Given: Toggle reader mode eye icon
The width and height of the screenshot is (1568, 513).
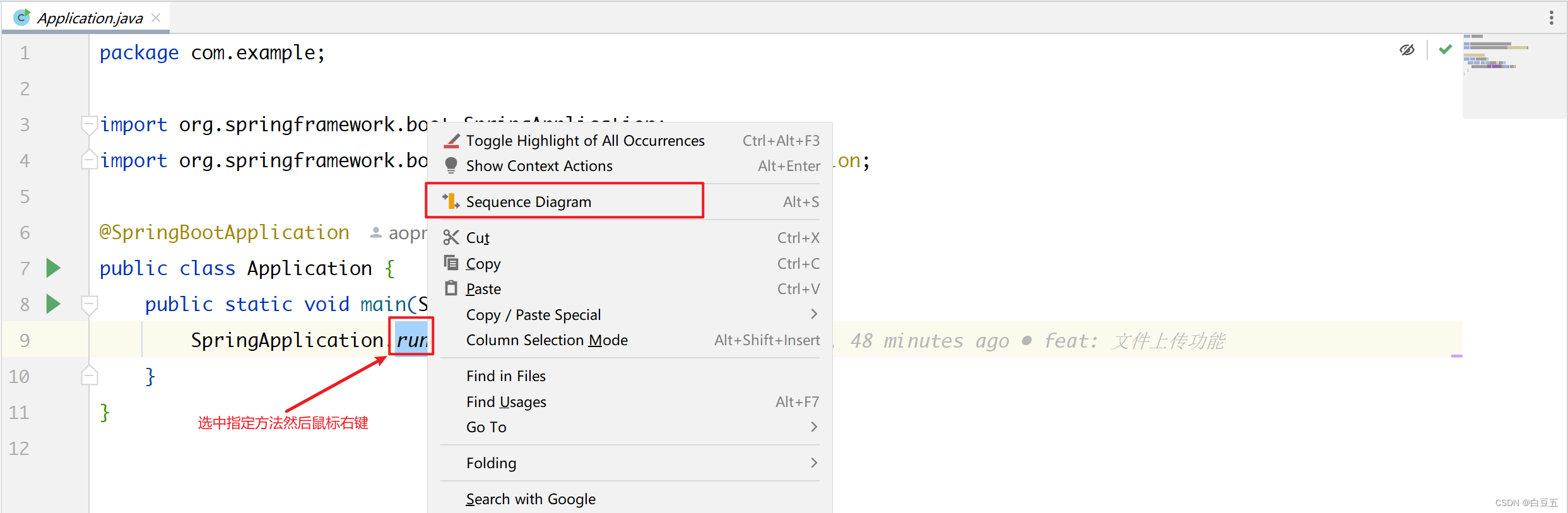Looking at the screenshot, I should (x=1406, y=49).
